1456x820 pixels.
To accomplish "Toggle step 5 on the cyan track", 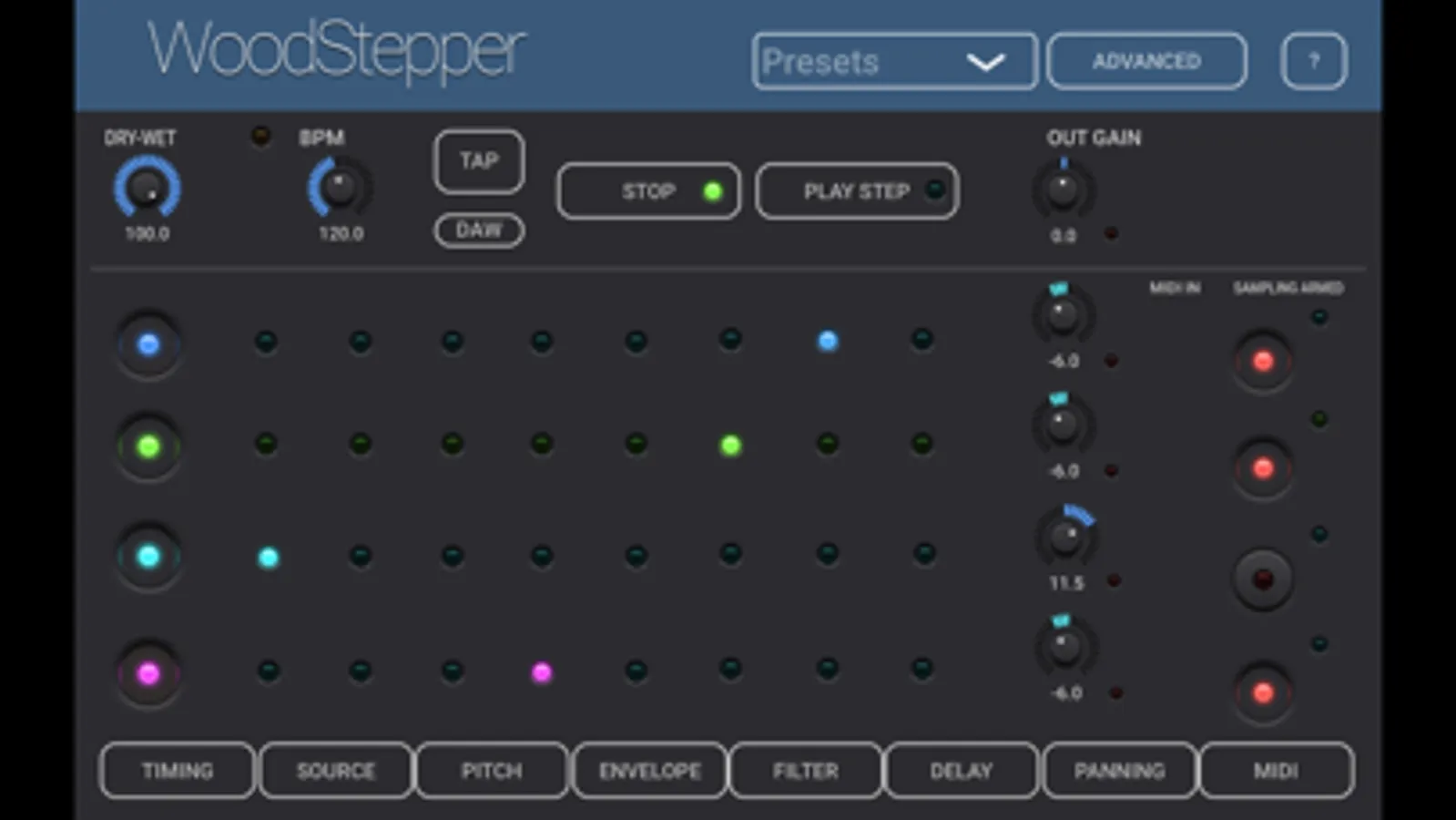I will click(x=636, y=556).
